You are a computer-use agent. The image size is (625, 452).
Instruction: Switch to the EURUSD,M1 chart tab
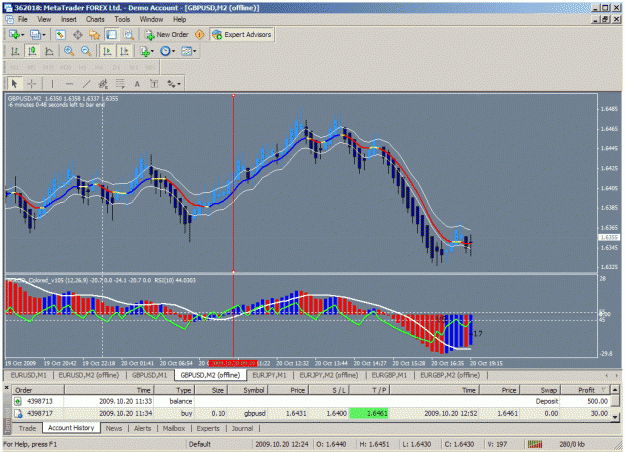pyautogui.click(x=29, y=375)
